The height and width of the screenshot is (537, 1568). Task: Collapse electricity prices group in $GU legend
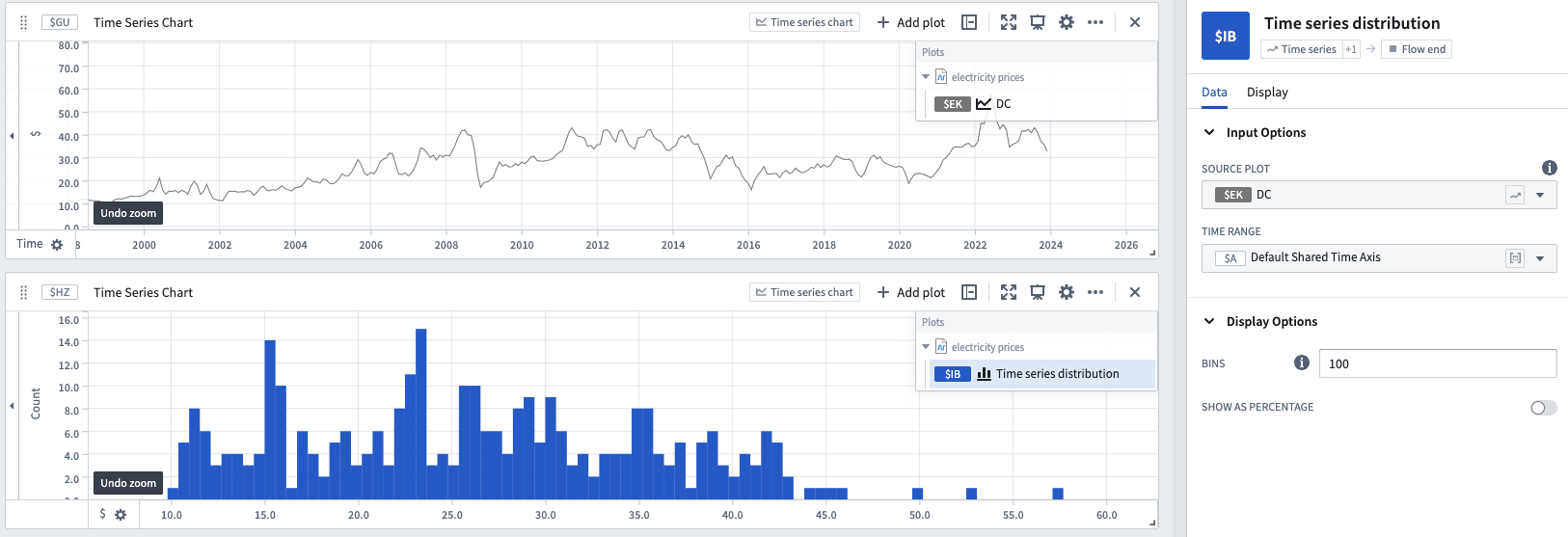pyautogui.click(x=926, y=77)
